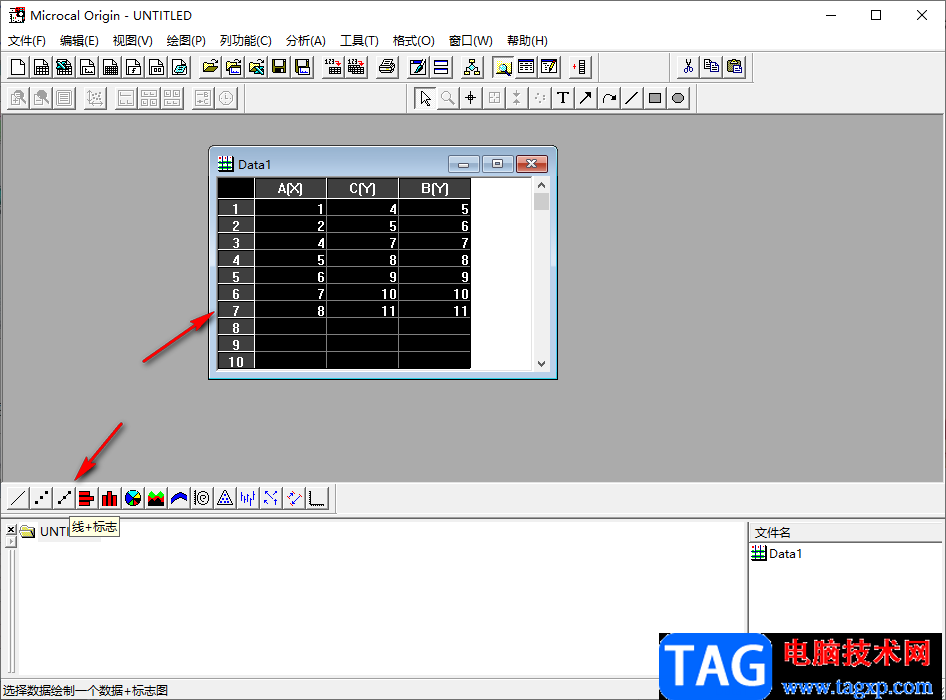Click the Save Template icon
946x700 pixels.
[x=302, y=67]
